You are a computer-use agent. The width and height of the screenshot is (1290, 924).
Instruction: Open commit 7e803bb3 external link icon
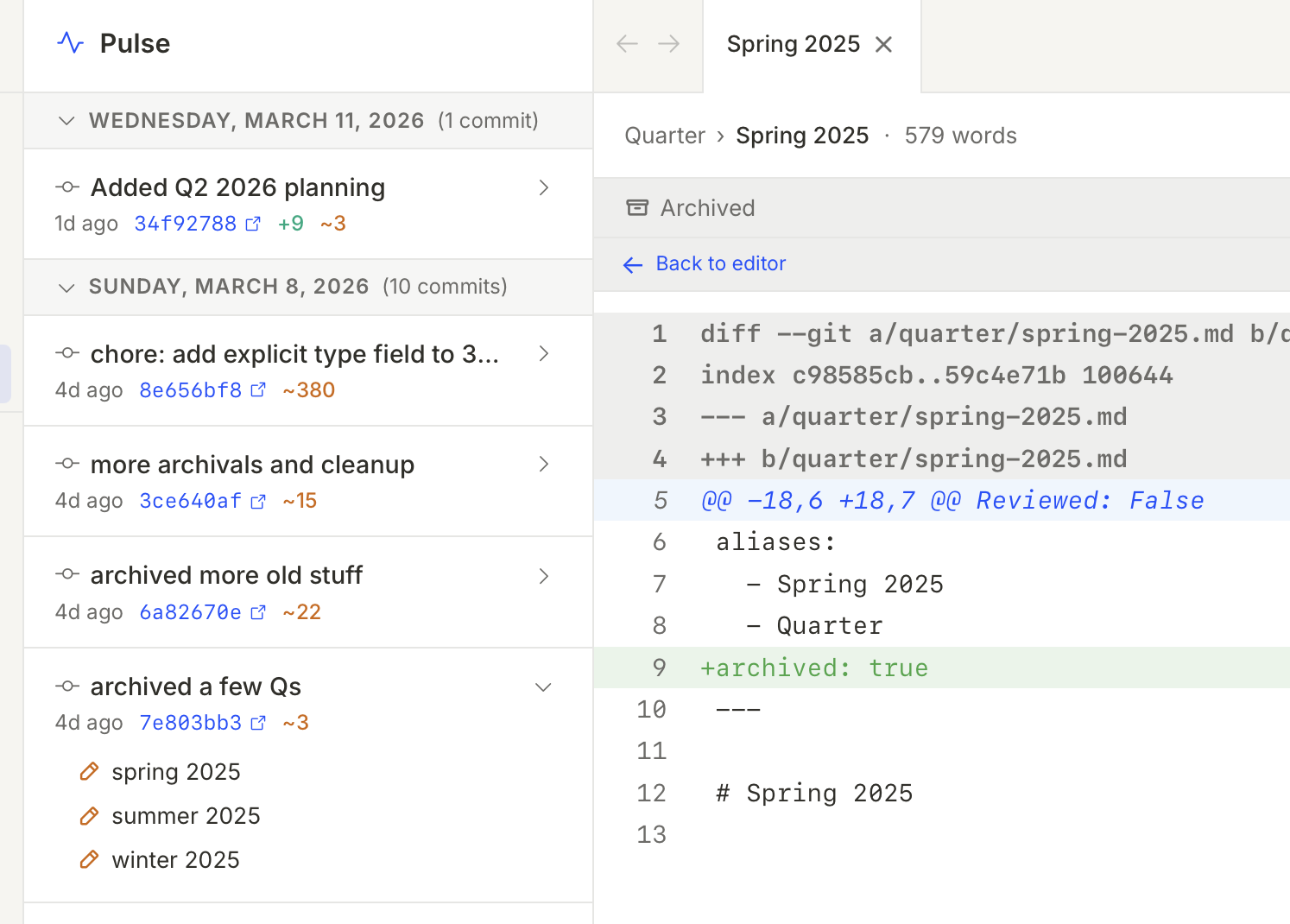click(x=258, y=724)
